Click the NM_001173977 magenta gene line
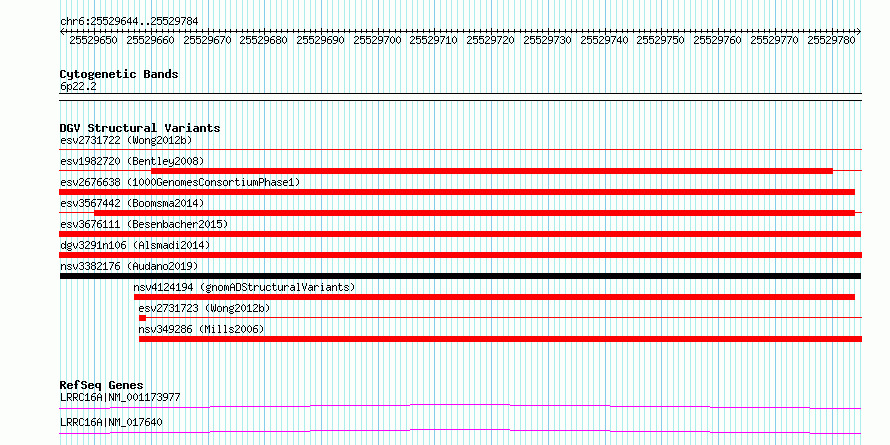Screen dimensions: 890x445 click(x=460, y=406)
